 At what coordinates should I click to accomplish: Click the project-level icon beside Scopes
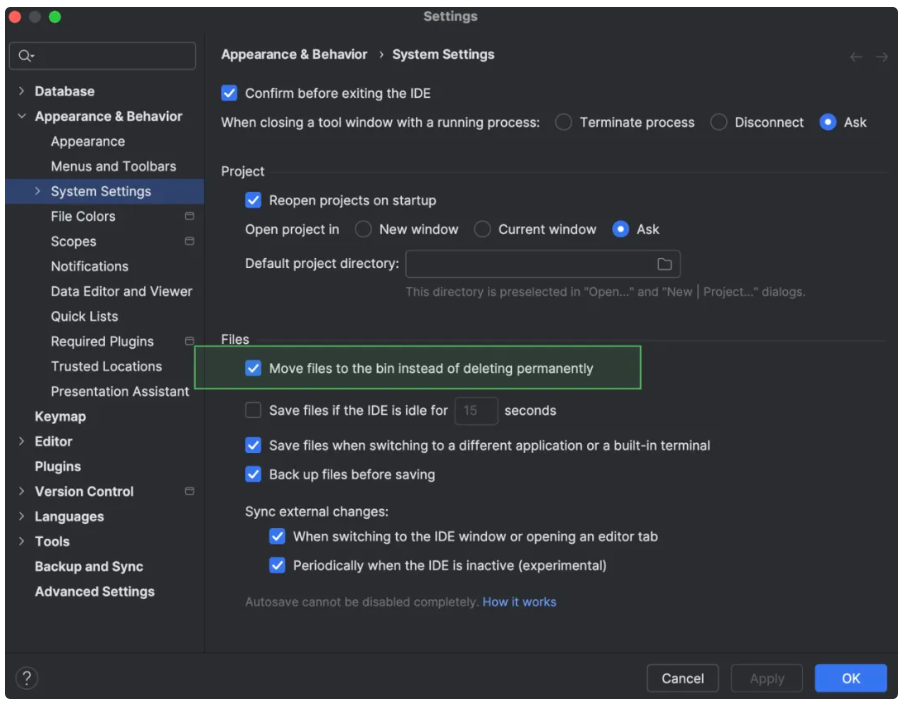[x=189, y=241]
